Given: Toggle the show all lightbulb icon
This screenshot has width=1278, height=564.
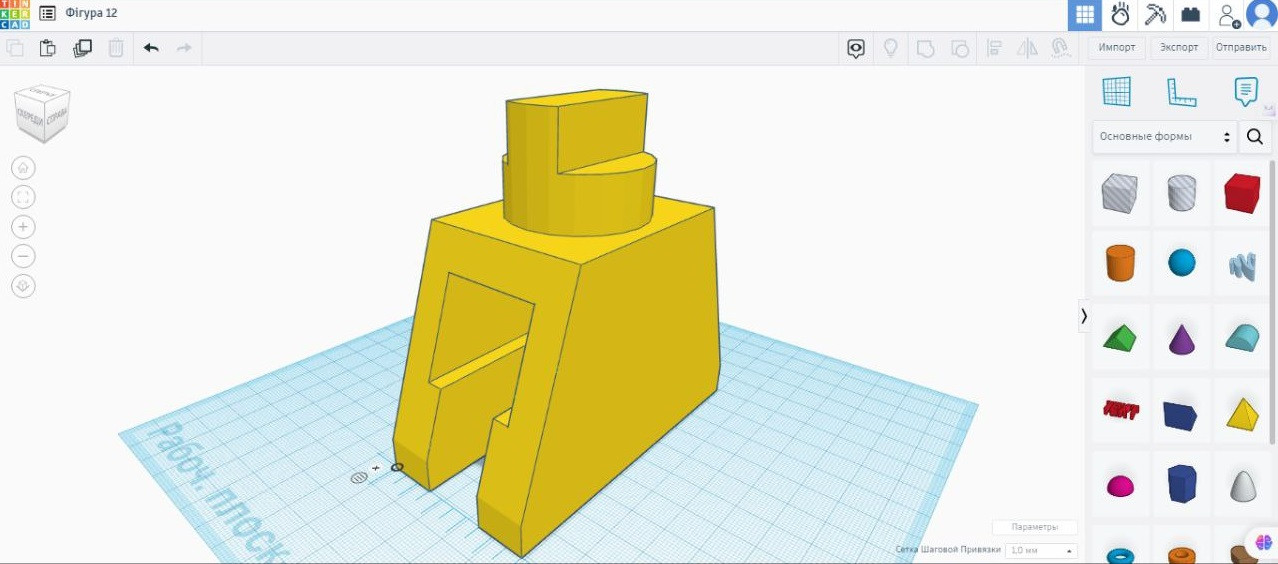Looking at the screenshot, I should coord(890,48).
